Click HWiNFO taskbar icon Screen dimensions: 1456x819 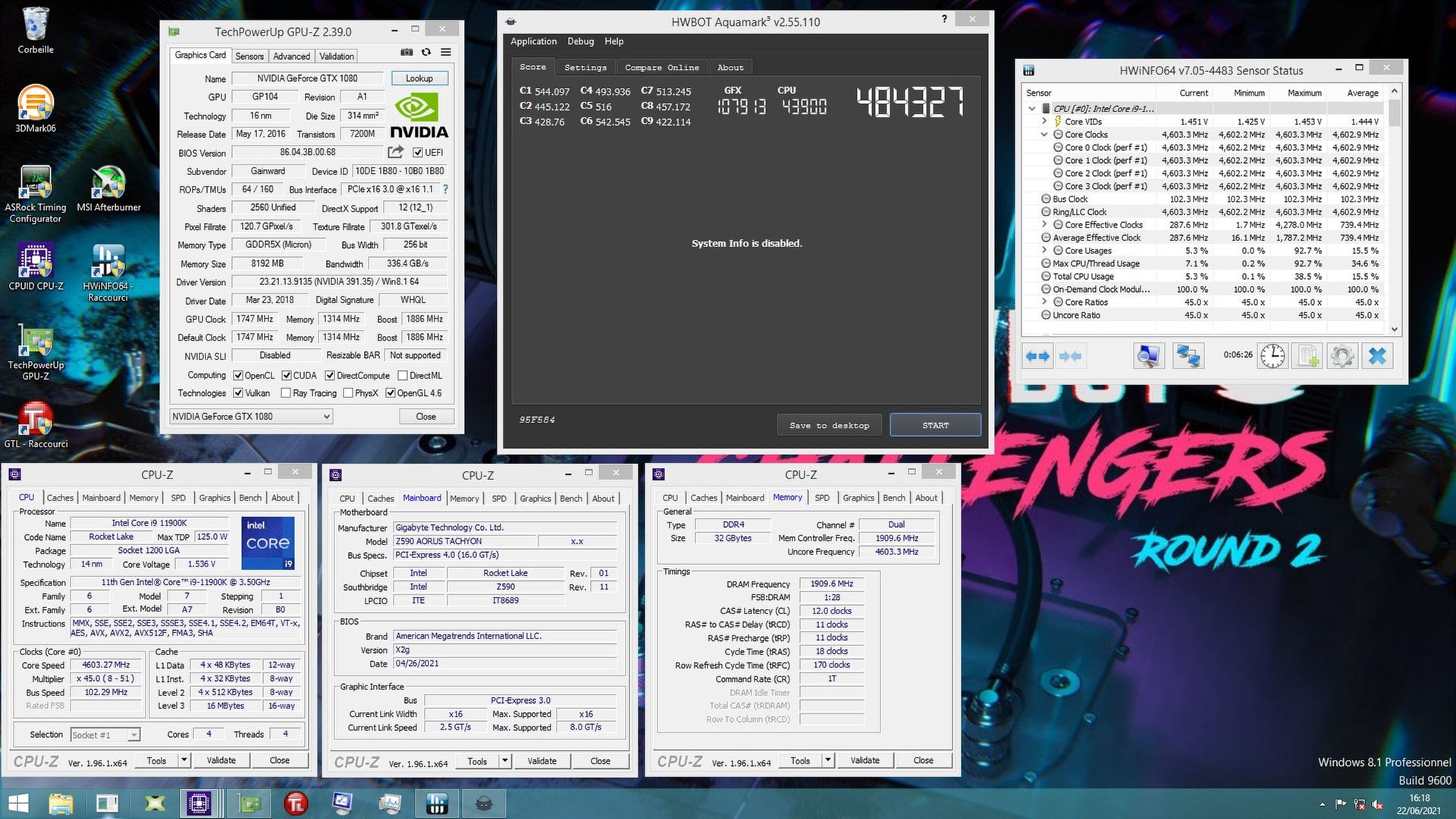pyautogui.click(x=437, y=804)
